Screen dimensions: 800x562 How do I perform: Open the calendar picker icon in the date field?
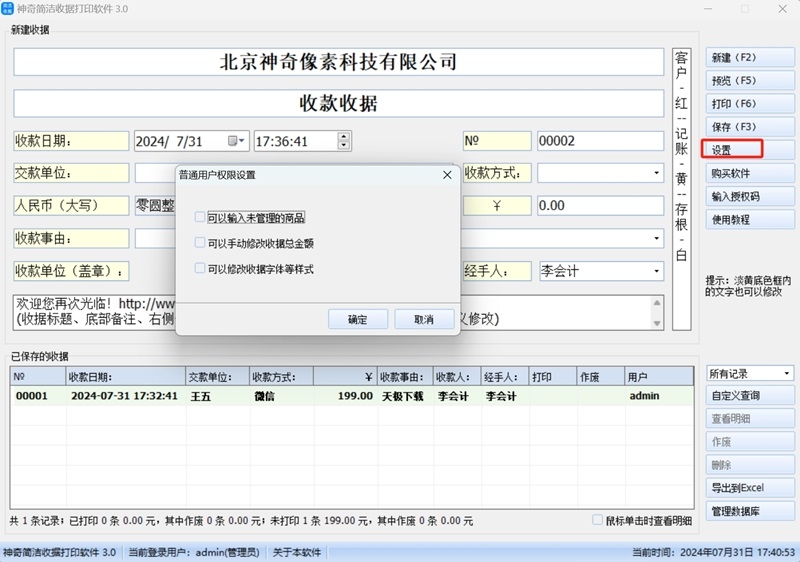(x=233, y=141)
